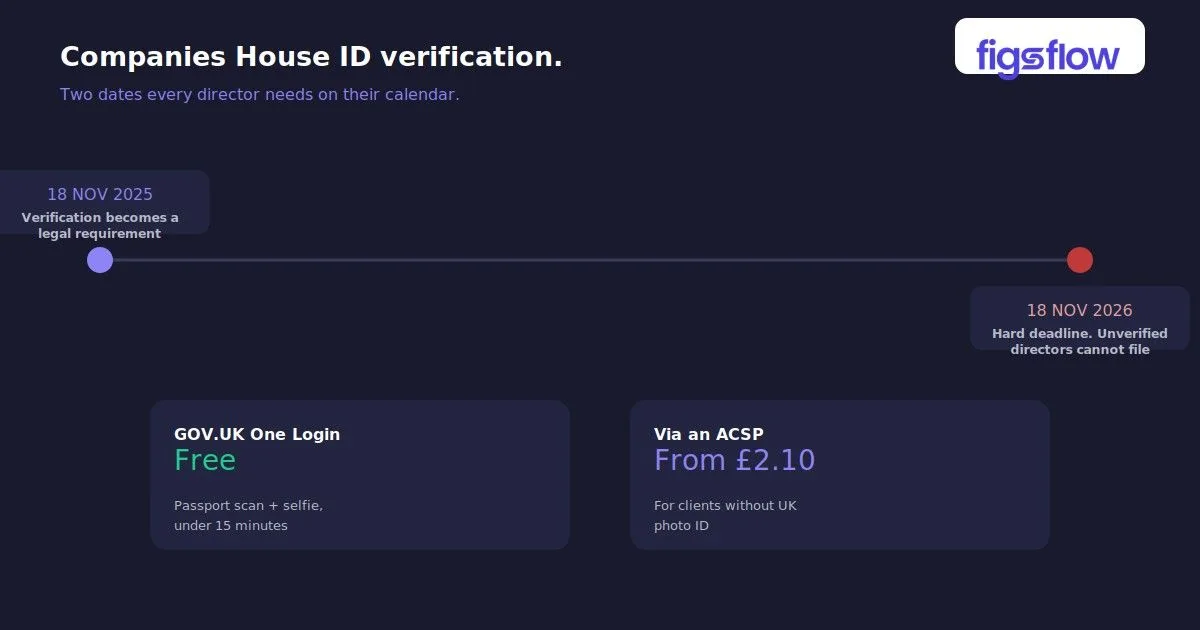Click the subtitle about two dates for directors
Screen dimensions: 1200x630
tap(260, 95)
